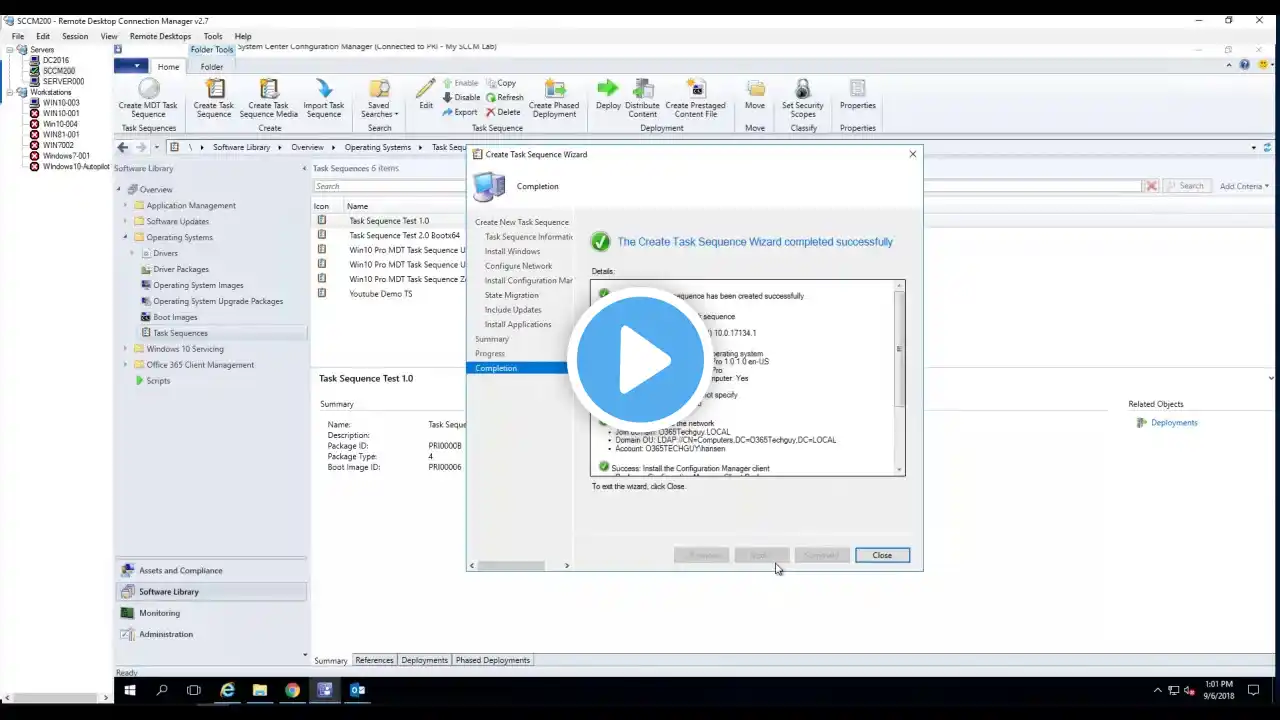The image size is (1280, 720).
Task: Open the References bottom tab
Action: (x=374, y=660)
